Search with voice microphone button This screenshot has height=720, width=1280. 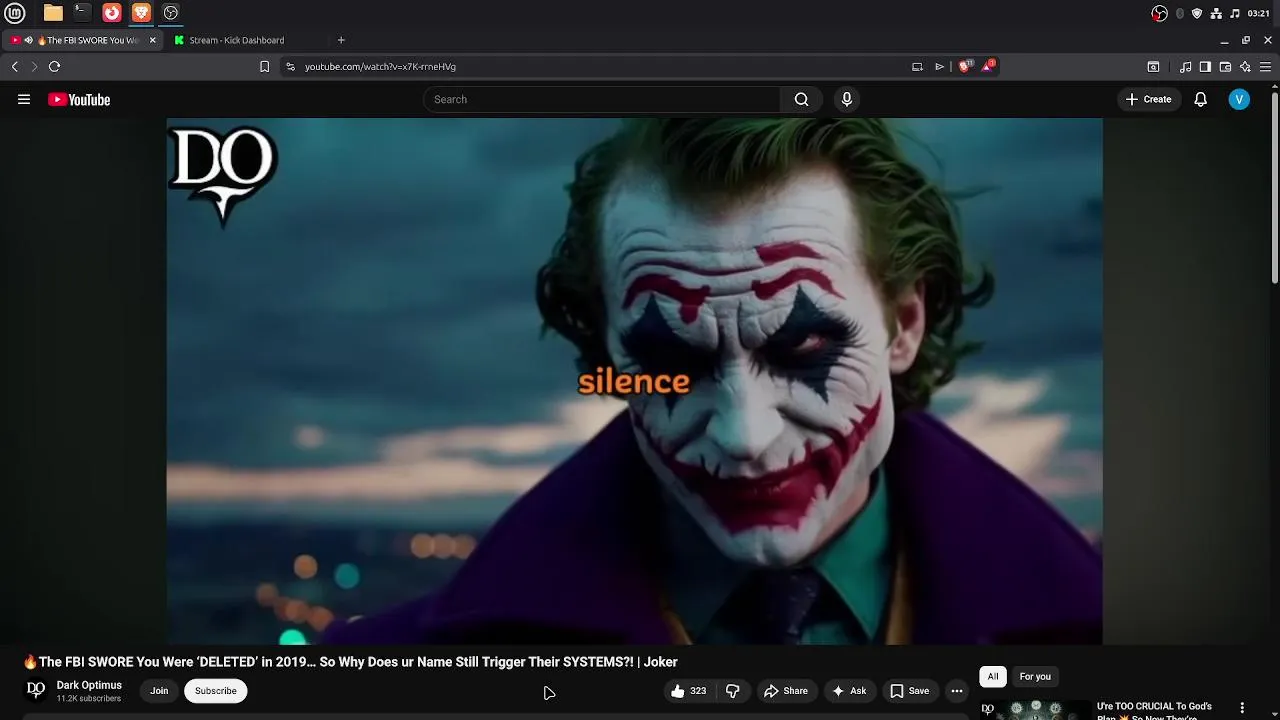(x=847, y=99)
